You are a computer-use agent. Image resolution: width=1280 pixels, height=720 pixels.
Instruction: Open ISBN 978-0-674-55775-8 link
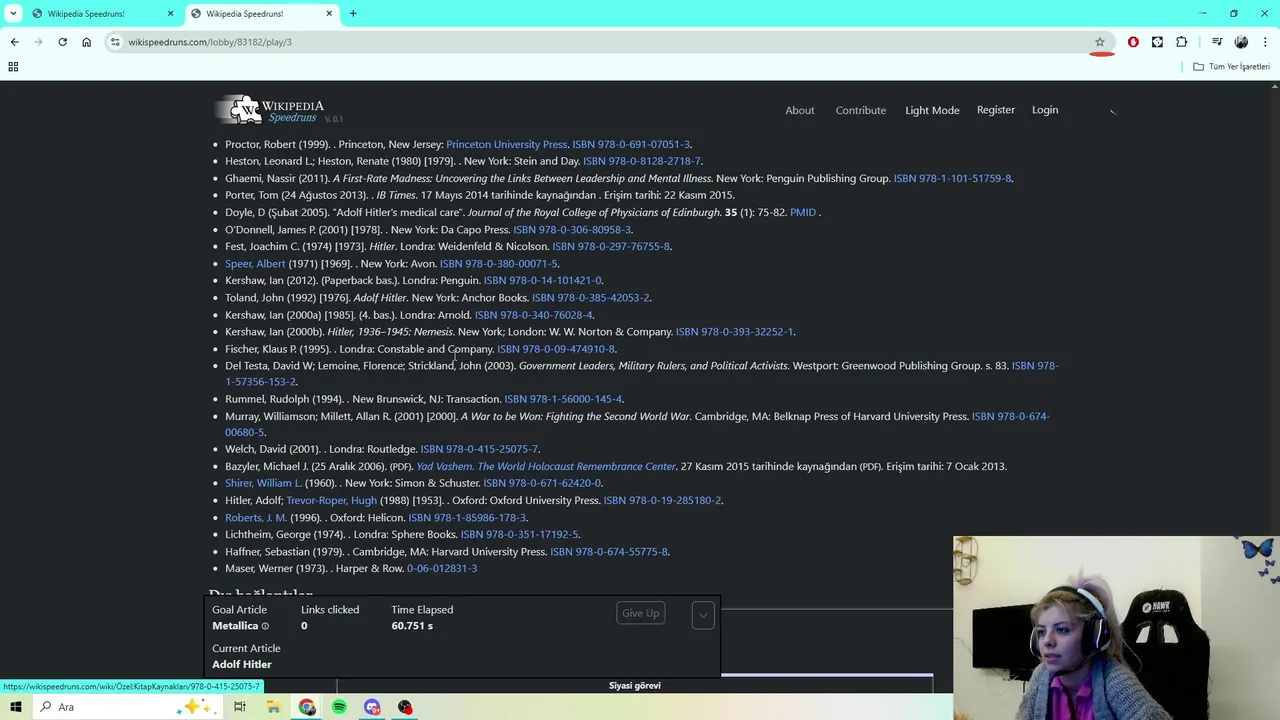pyautogui.click(x=609, y=552)
